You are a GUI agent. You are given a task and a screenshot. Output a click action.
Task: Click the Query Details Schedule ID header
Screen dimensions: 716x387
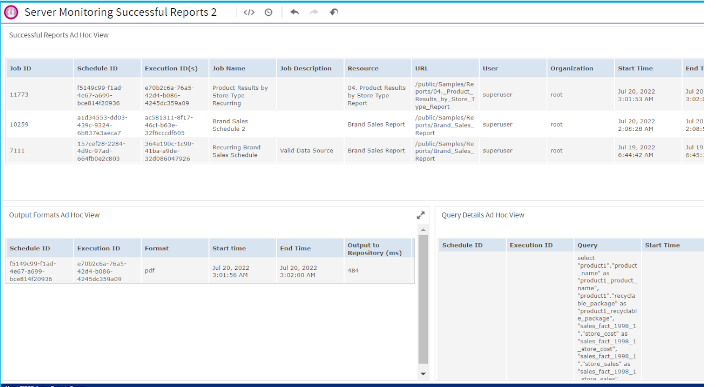point(472,245)
